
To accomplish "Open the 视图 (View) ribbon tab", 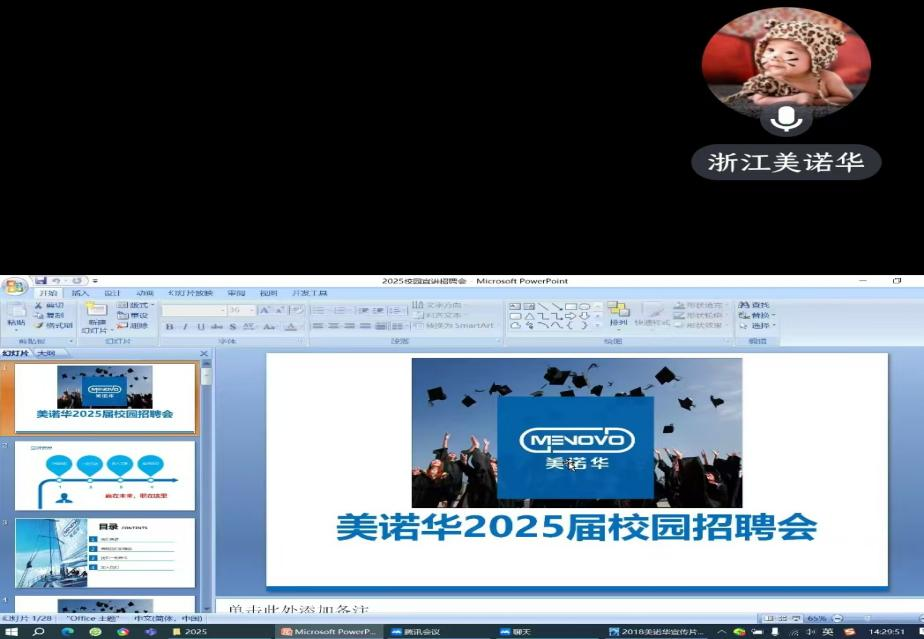I will 268,293.
